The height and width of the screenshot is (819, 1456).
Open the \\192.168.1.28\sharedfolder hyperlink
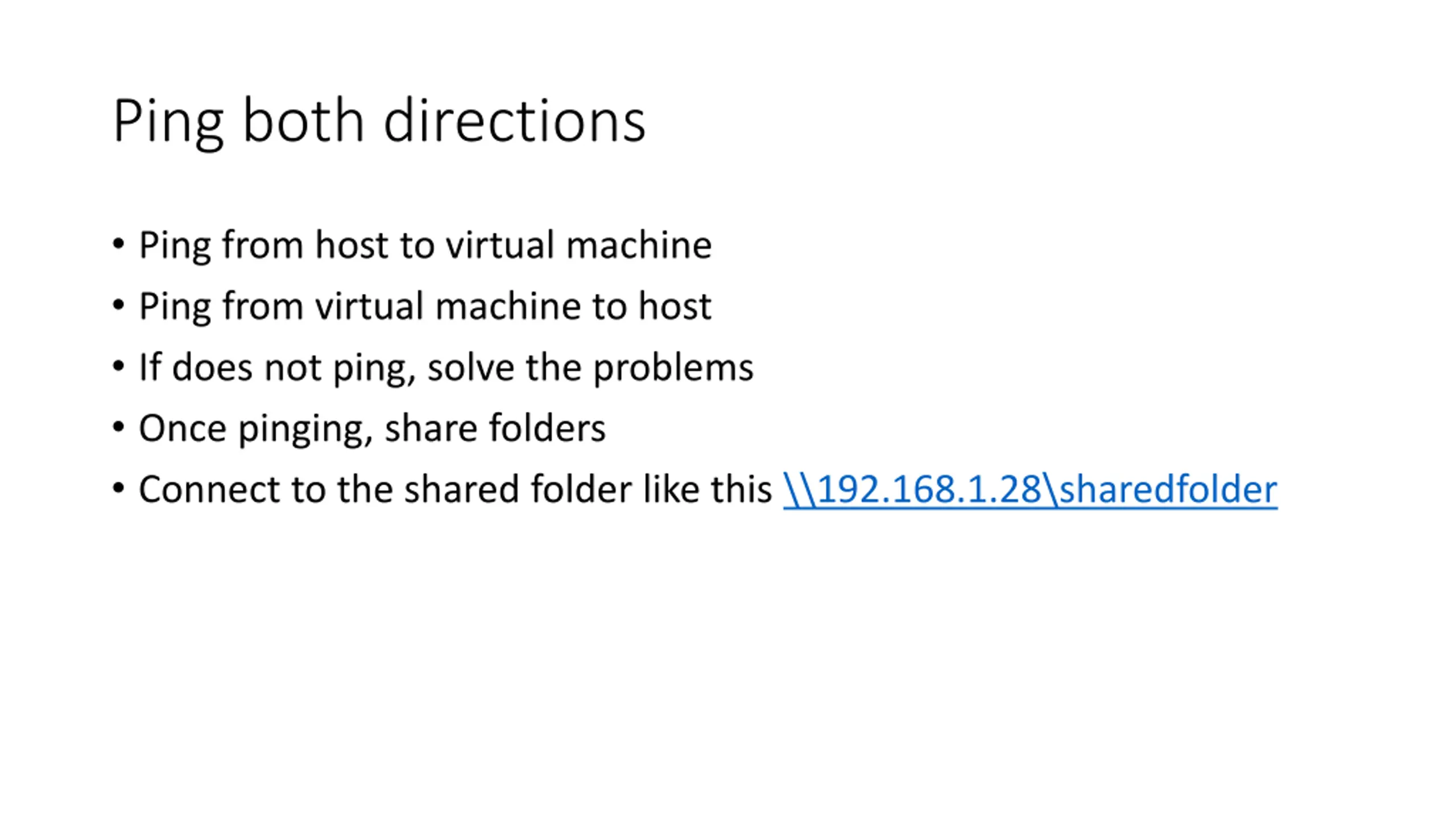[1030, 489]
